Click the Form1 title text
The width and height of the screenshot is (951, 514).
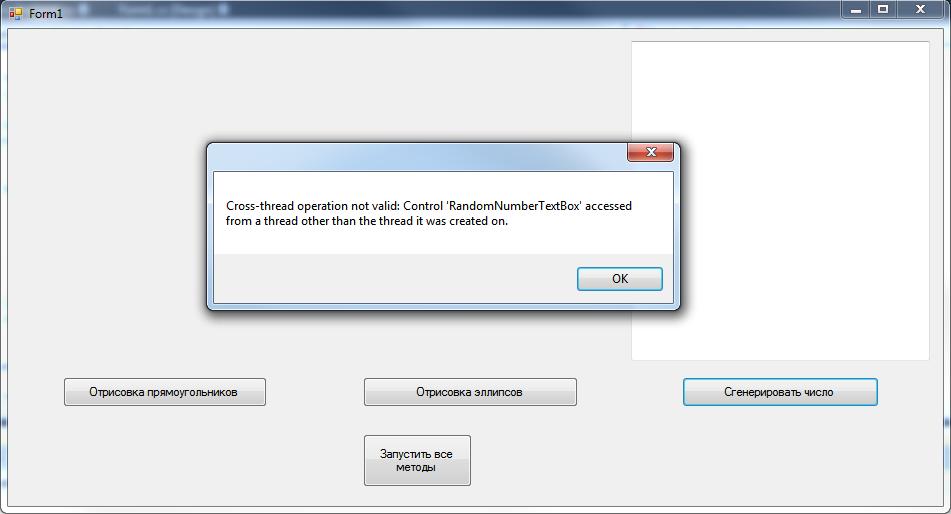[x=46, y=13]
